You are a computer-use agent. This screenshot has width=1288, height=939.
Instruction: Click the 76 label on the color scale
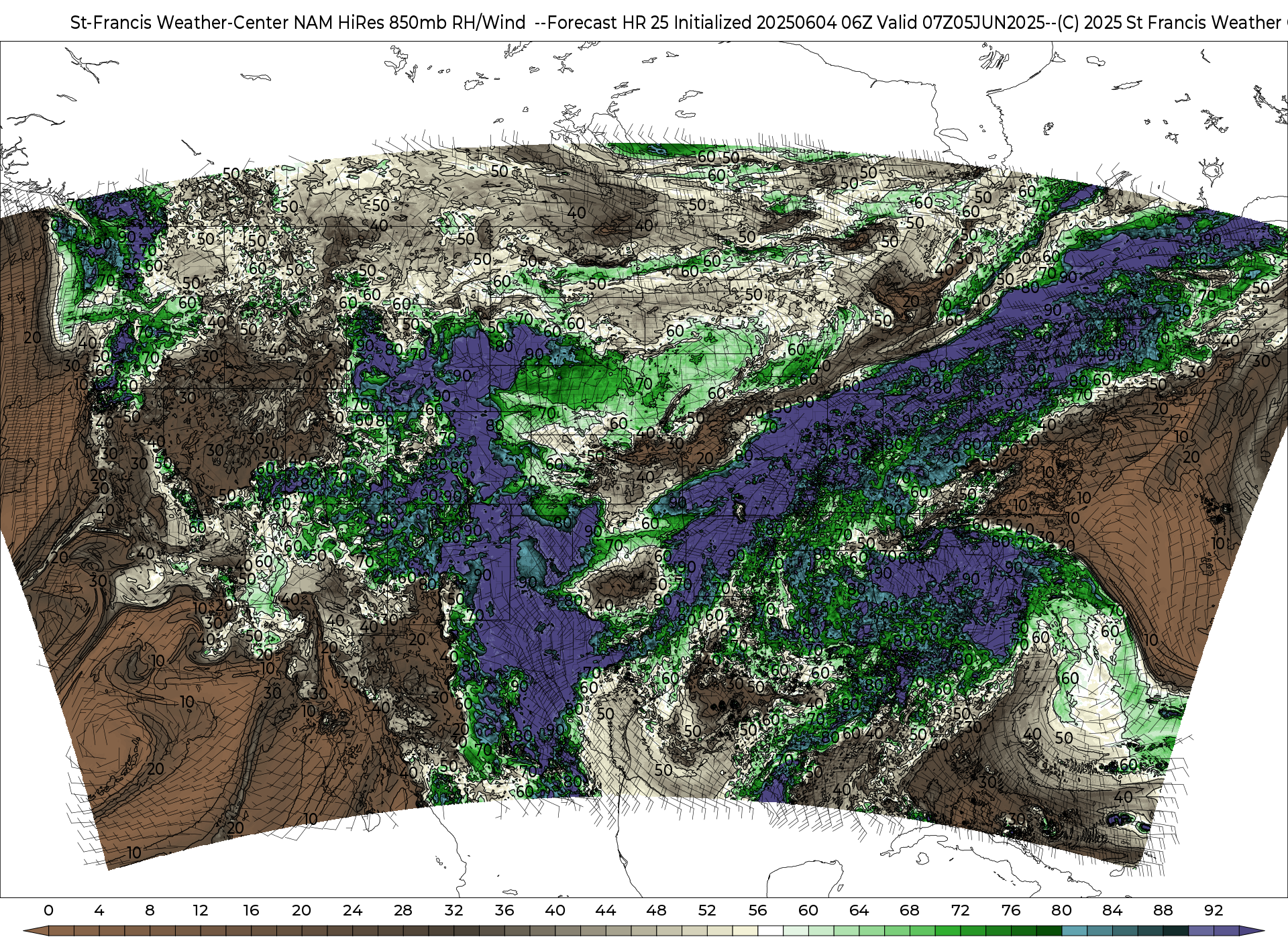(1011, 910)
